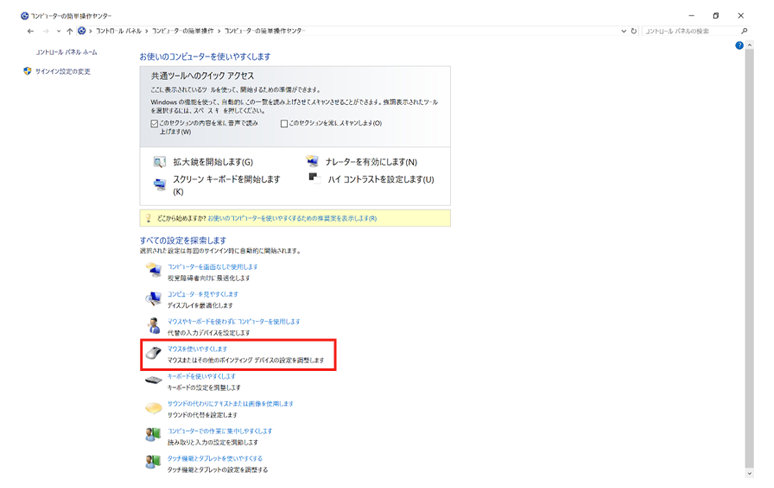Click the high contrast icon

pyautogui.click(x=314, y=177)
